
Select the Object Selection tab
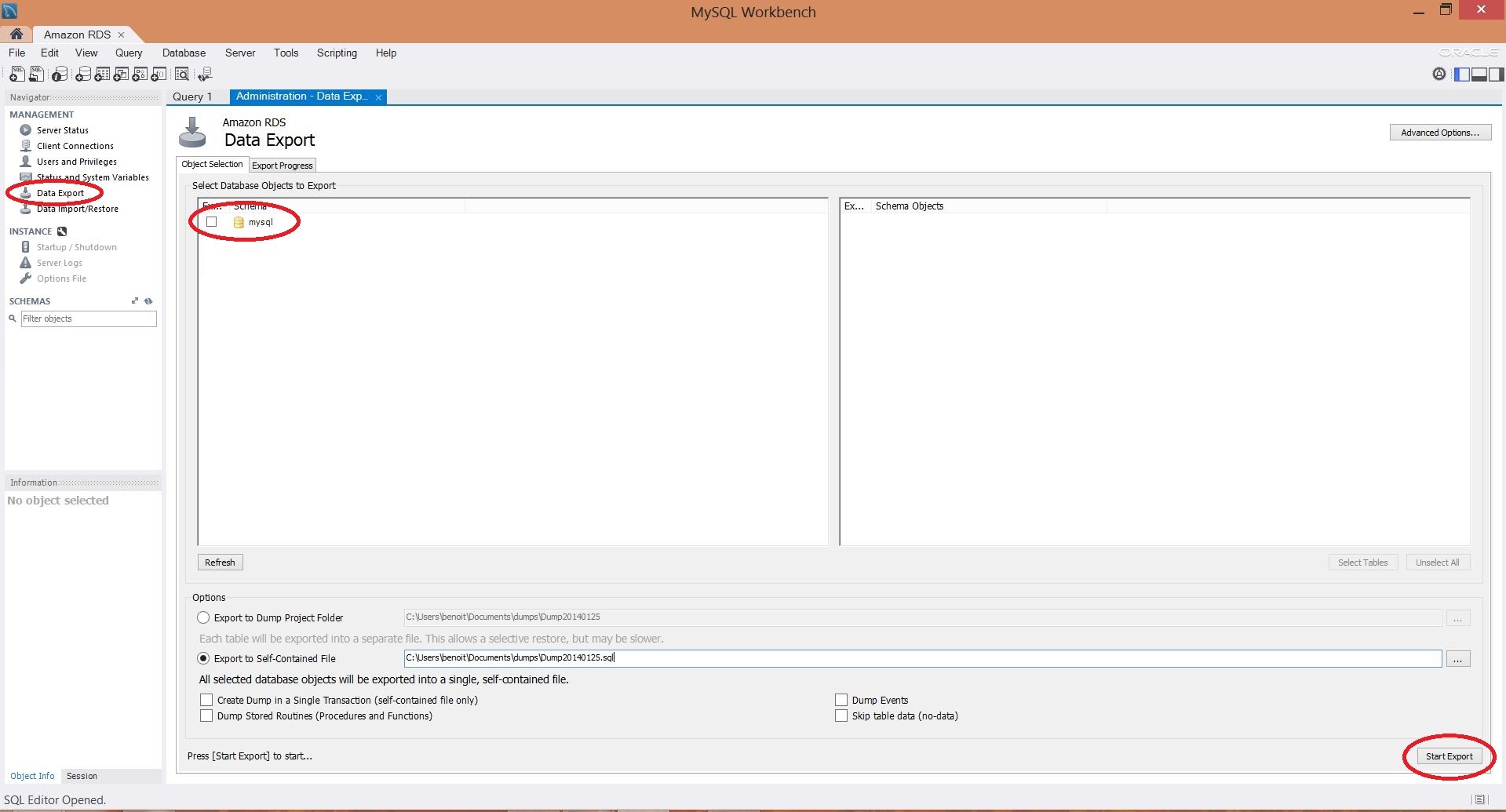tap(212, 164)
